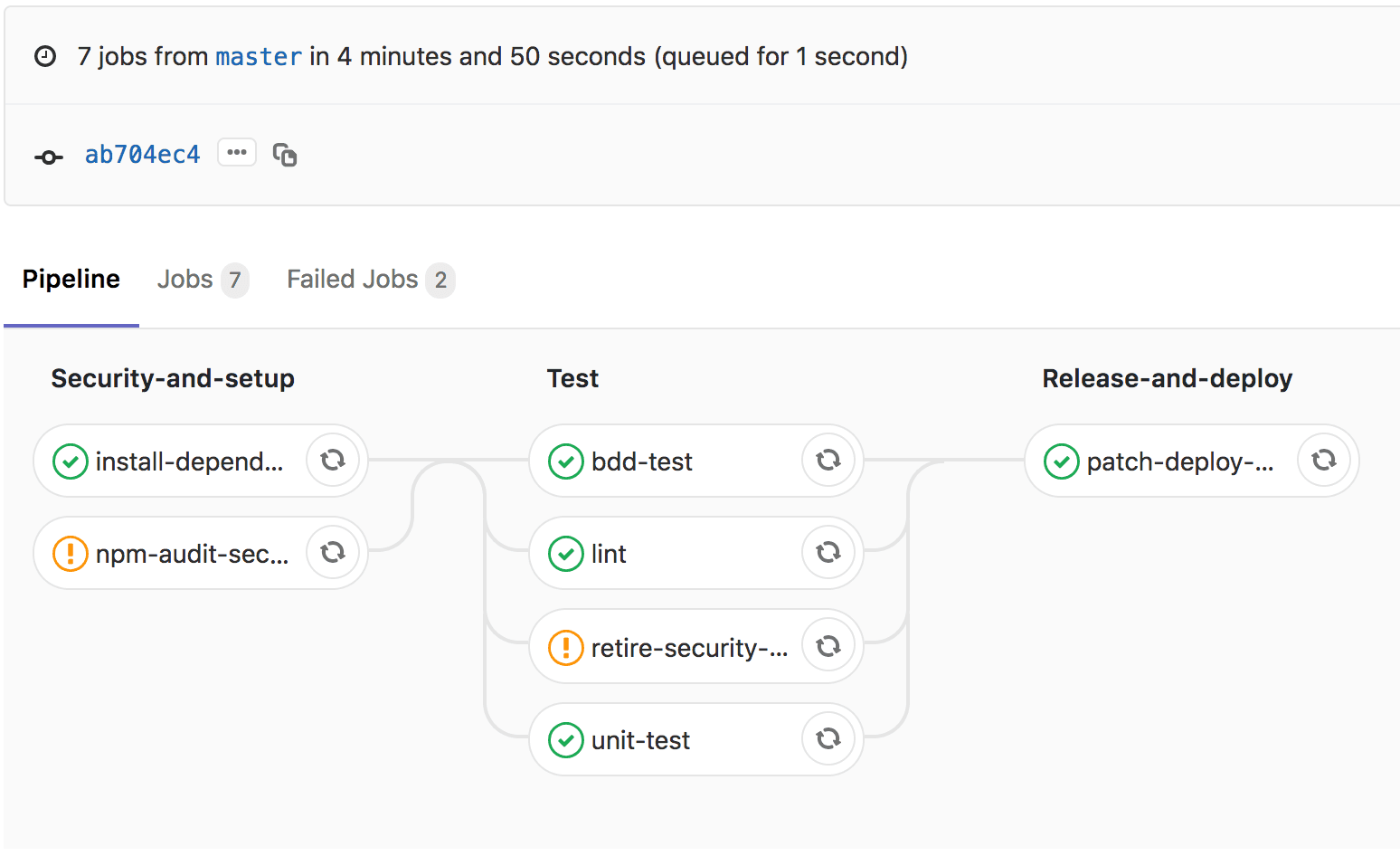Screen dimensions: 1400x856
Task: Open the patch-deploy job details
Action: click(x=1179, y=462)
